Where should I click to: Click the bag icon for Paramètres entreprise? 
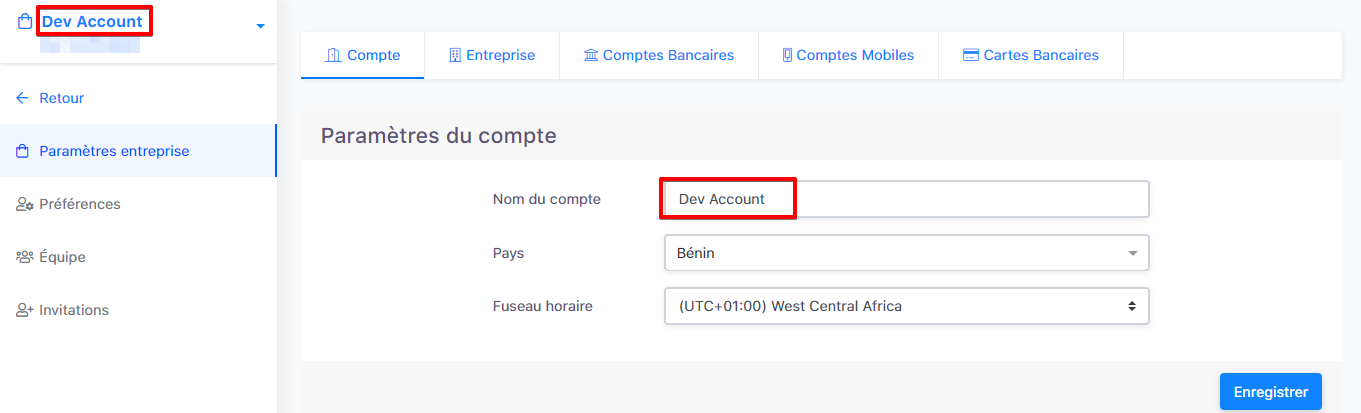pos(23,152)
